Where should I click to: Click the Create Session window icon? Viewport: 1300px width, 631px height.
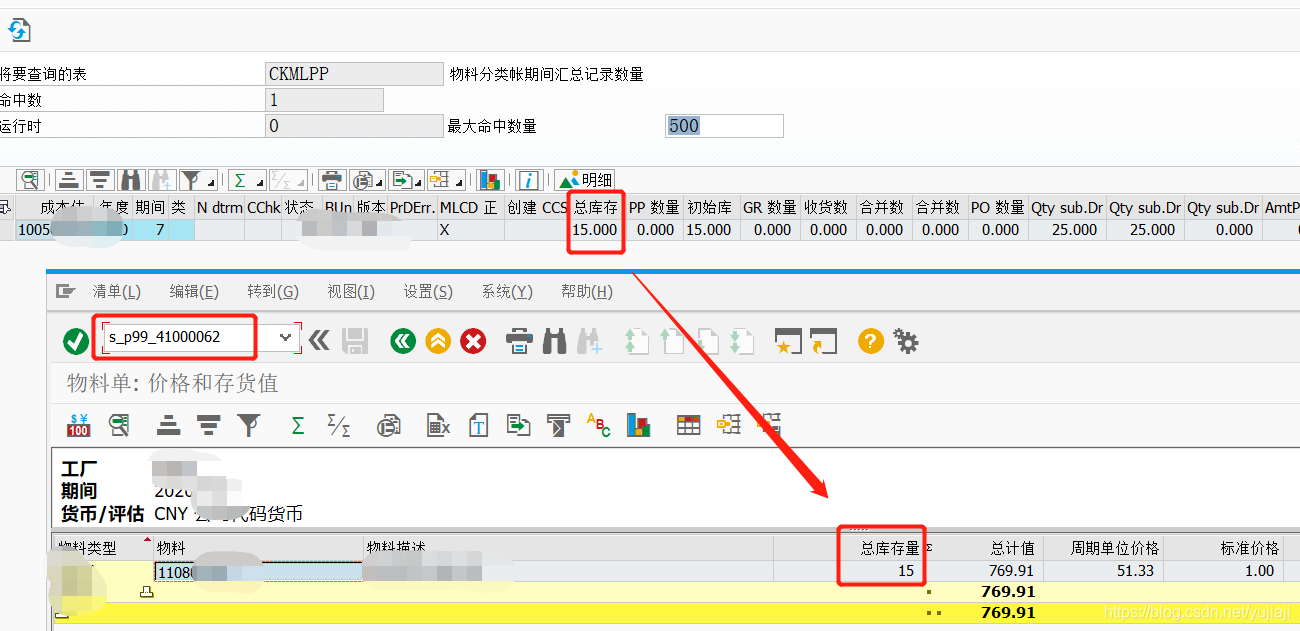pos(789,341)
